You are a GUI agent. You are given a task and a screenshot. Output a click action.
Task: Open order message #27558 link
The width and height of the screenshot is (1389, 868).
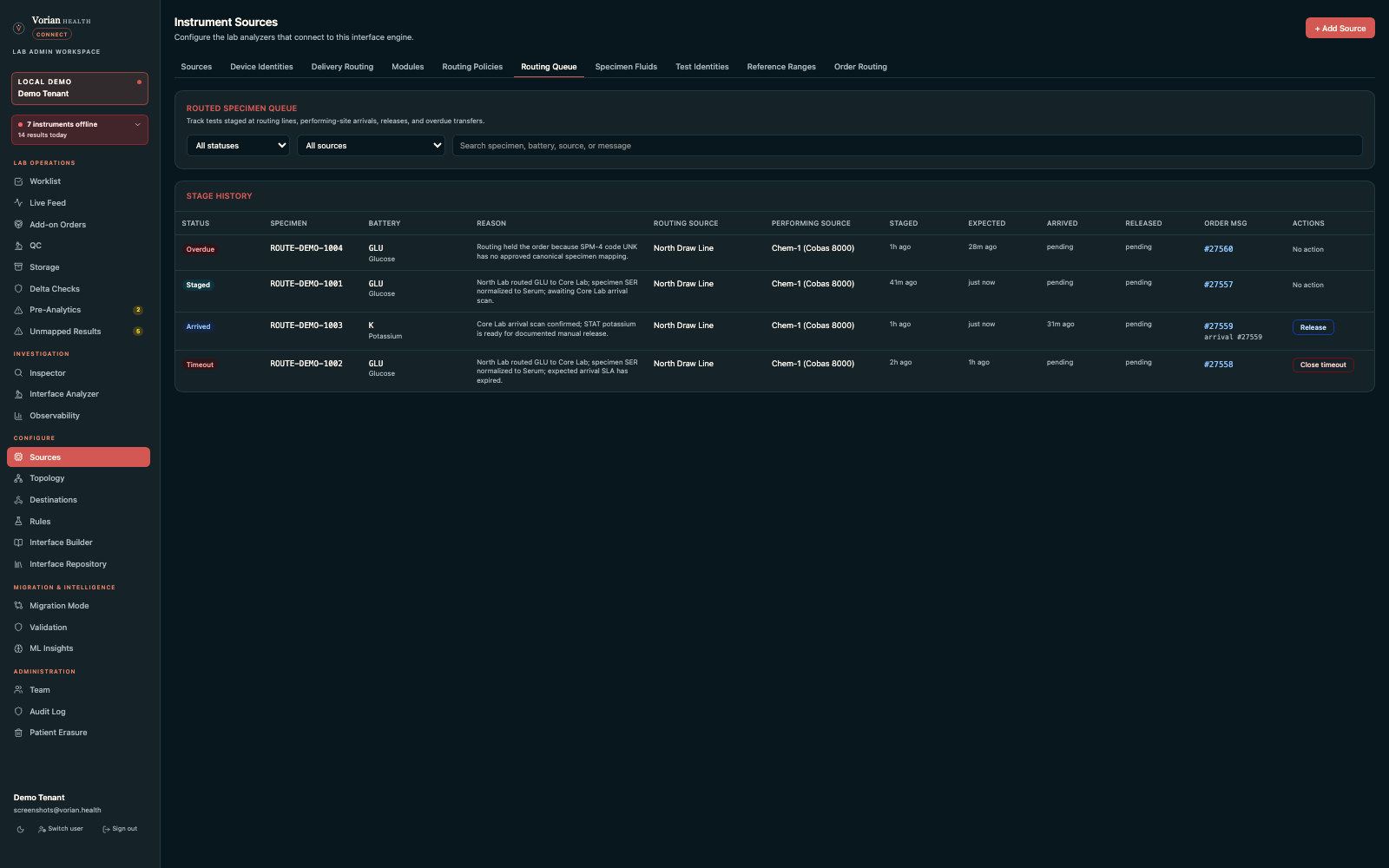[1218, 365]
